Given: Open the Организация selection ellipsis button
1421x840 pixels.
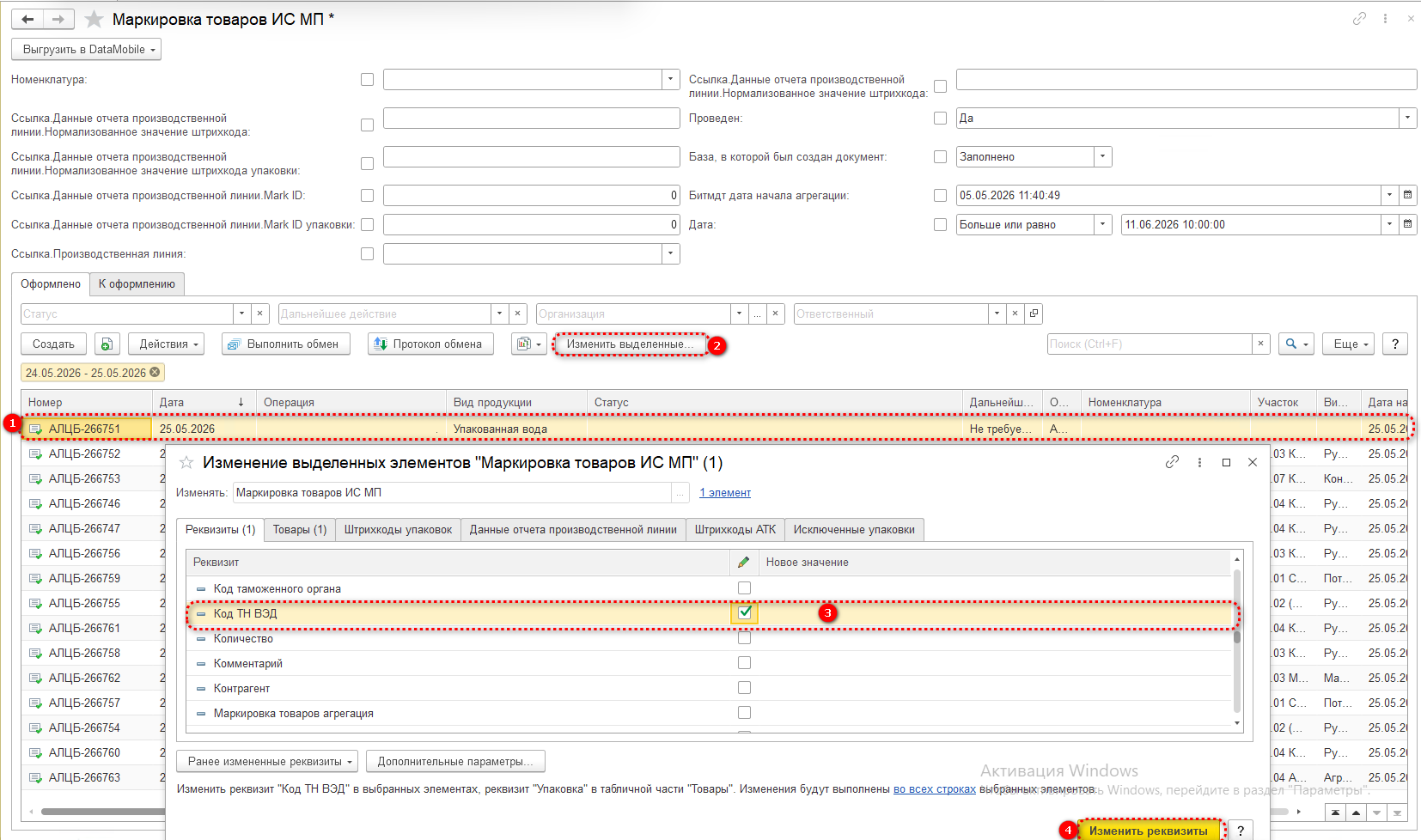Looking at the screenshot, I should 757,313.
